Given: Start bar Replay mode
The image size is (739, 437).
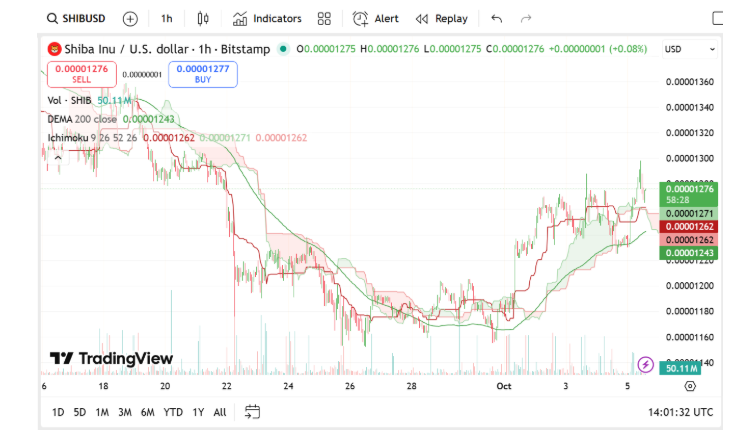Looking at the screenshot, I should coord(441,18).
